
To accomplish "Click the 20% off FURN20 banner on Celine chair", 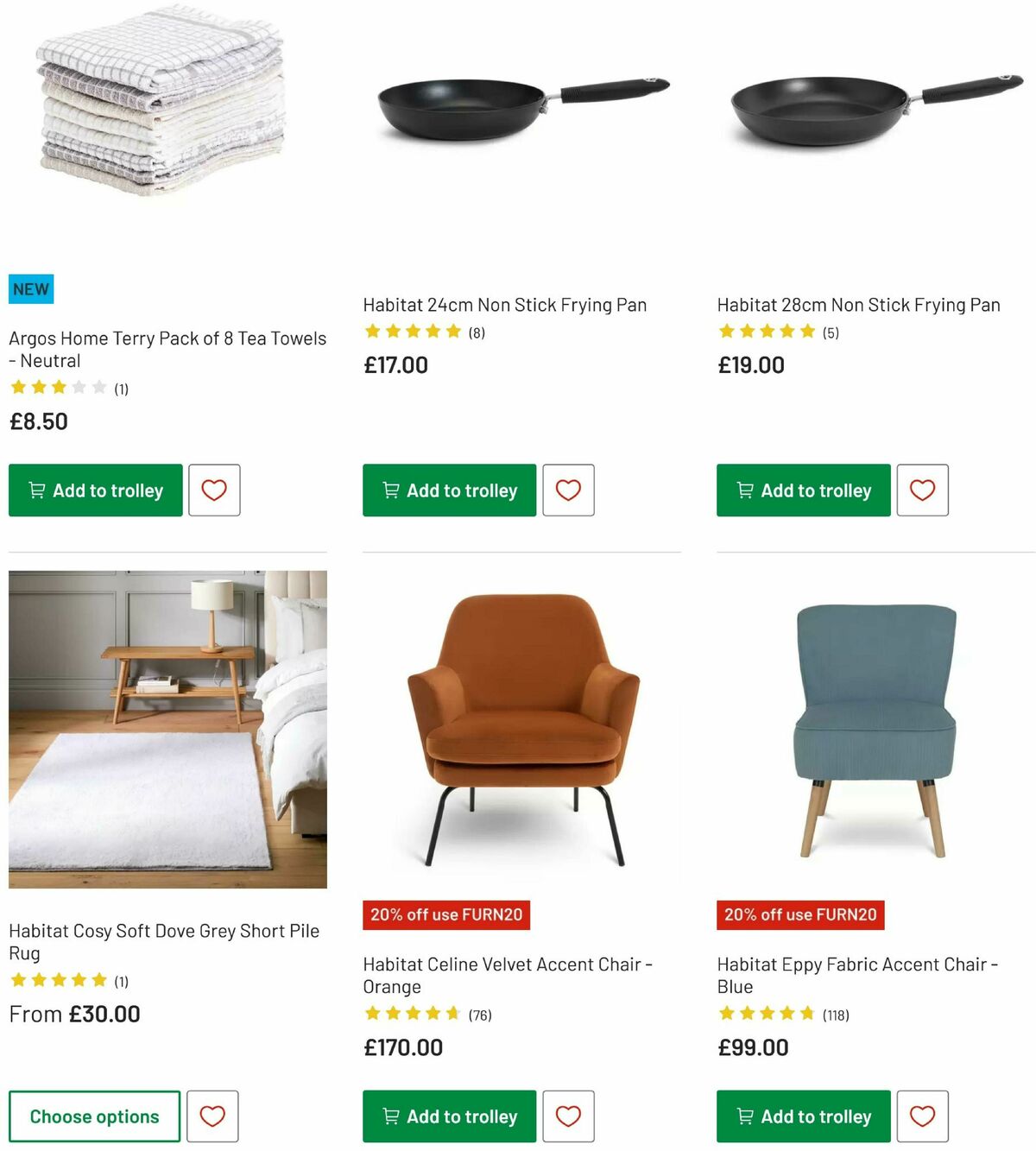I will coord(445,914).
